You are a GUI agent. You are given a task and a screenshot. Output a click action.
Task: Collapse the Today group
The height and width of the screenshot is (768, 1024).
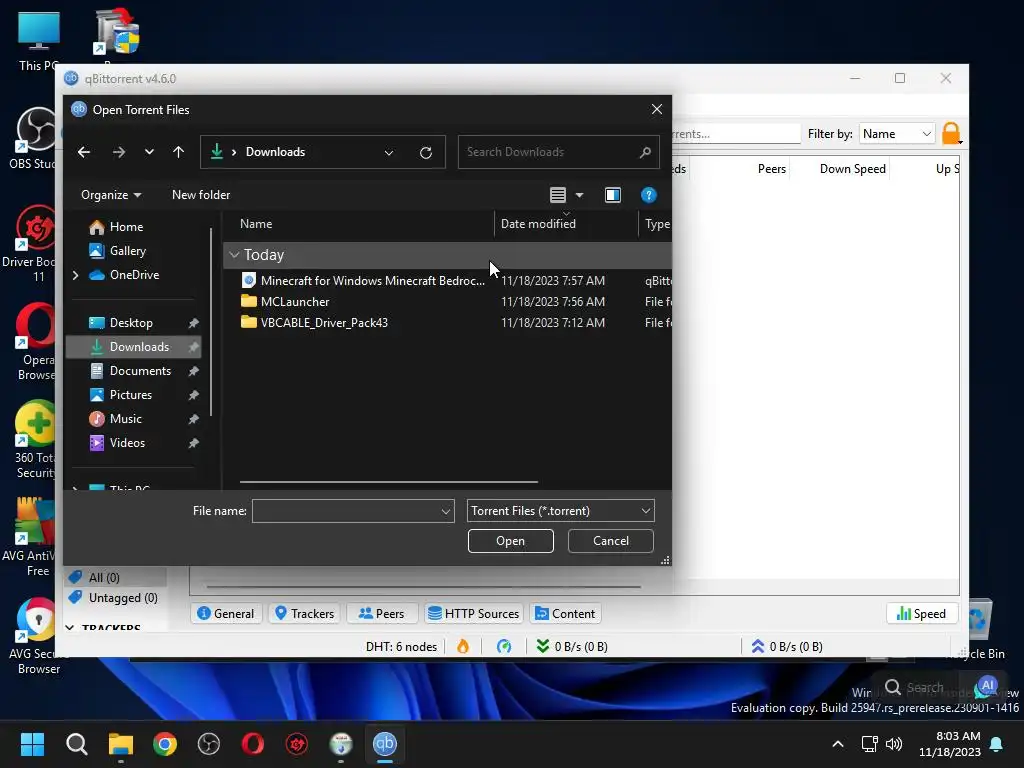point(234,255)
